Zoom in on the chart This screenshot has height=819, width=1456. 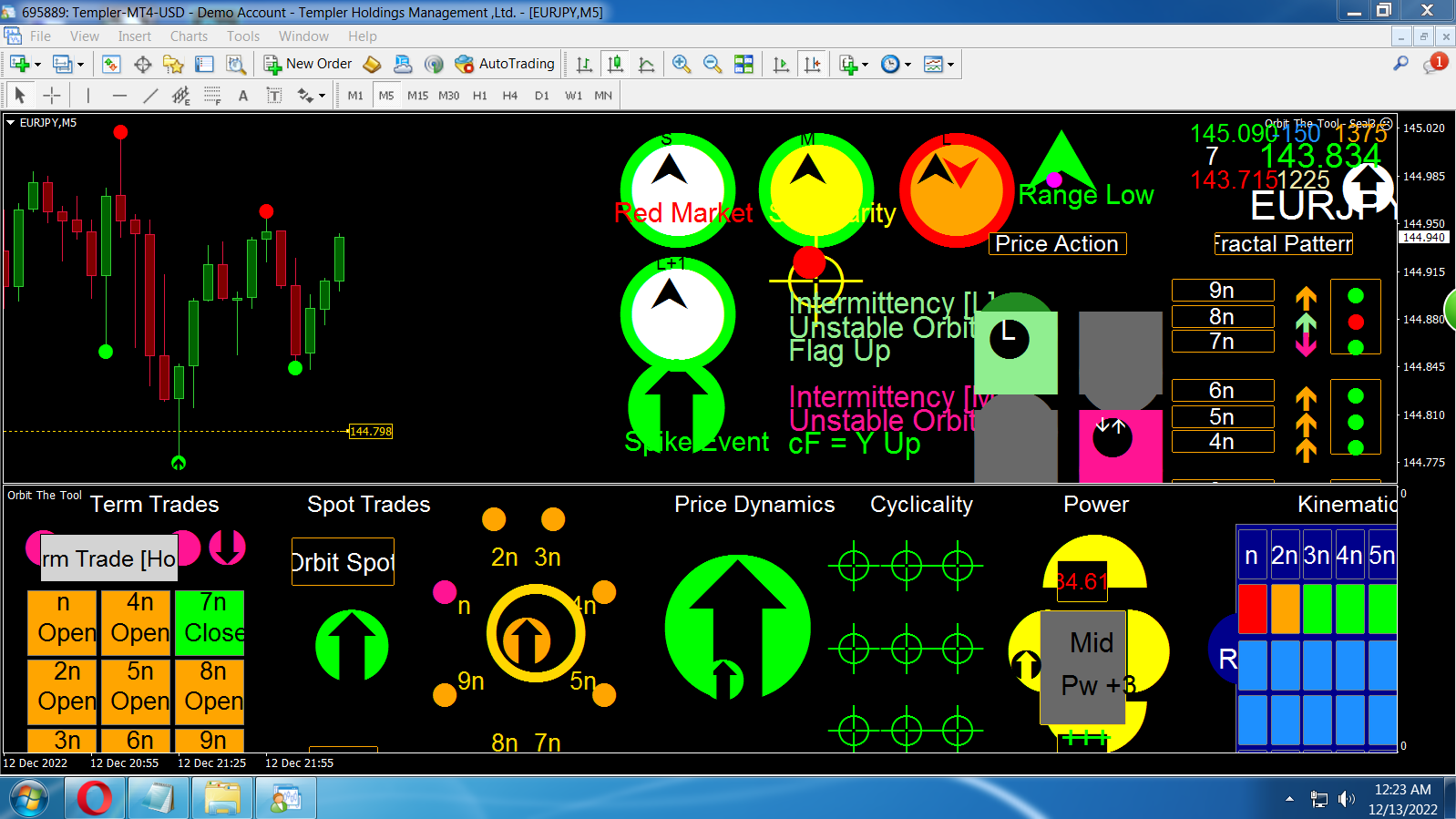tap(681, 64)
